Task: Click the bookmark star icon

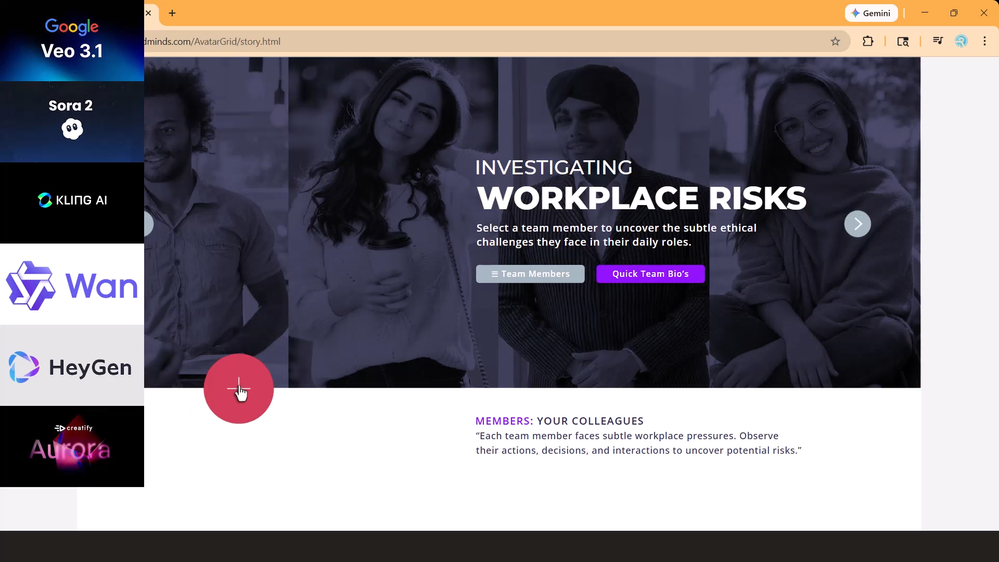Action: point(835,41)
